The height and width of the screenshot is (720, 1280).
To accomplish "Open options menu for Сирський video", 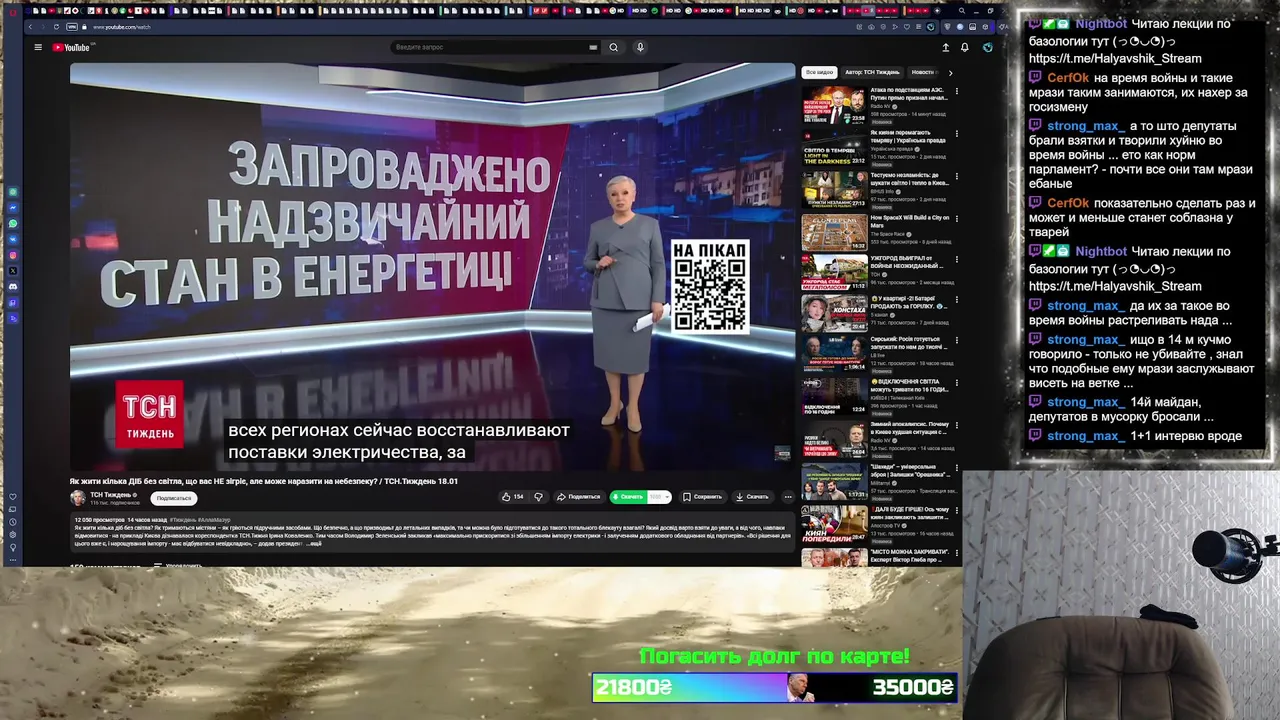I will pos(956,340).
